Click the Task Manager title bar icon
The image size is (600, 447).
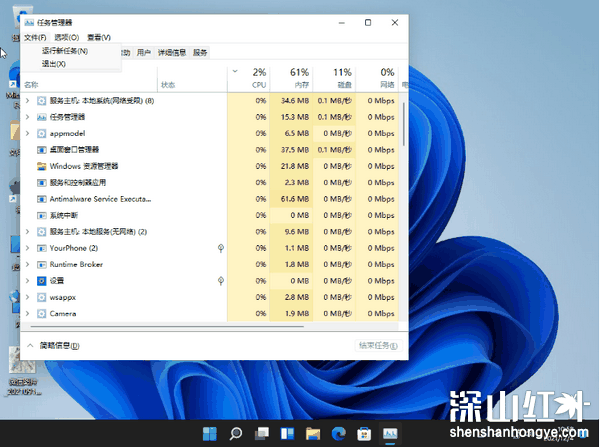(x=29, y=23)
